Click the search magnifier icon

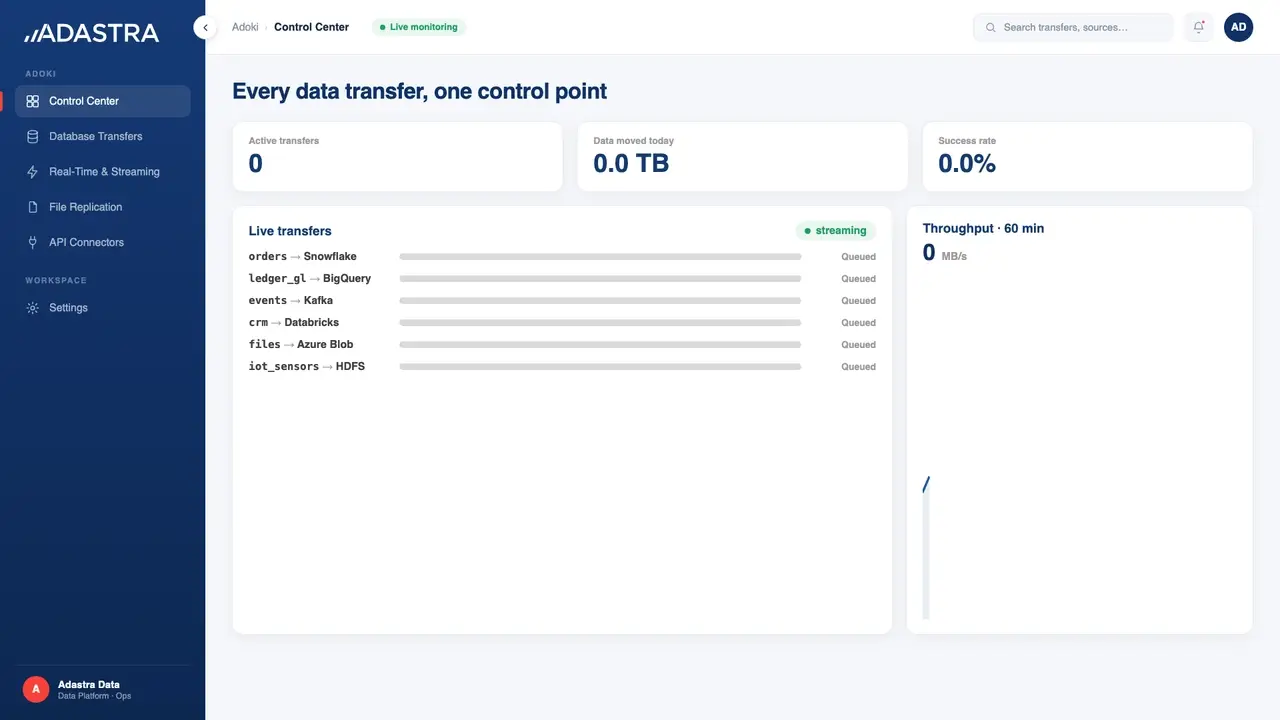click(991, 27)
